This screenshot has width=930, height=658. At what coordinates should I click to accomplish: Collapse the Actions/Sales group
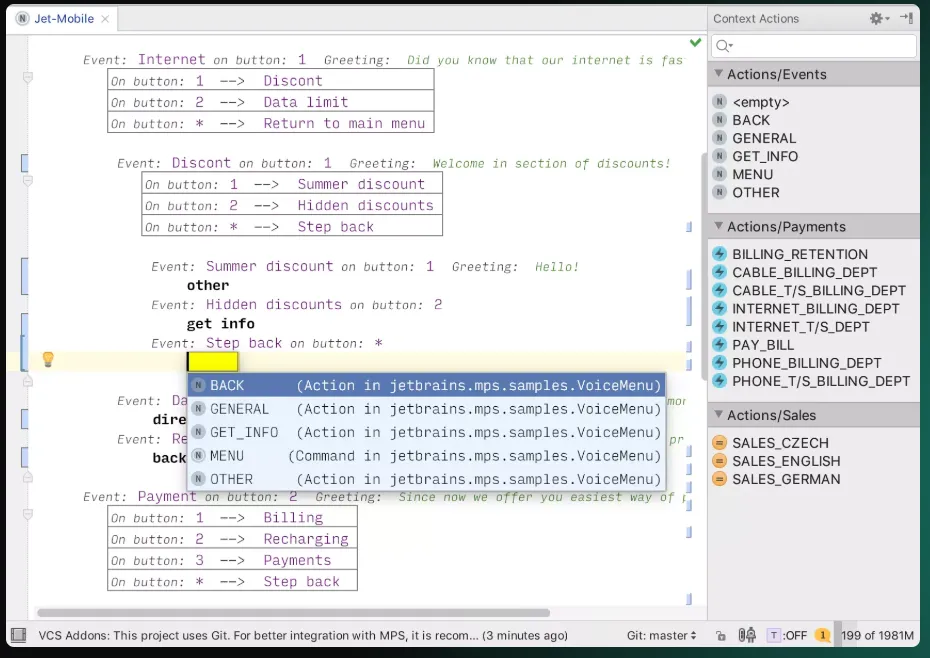click(x=717, y=415)
